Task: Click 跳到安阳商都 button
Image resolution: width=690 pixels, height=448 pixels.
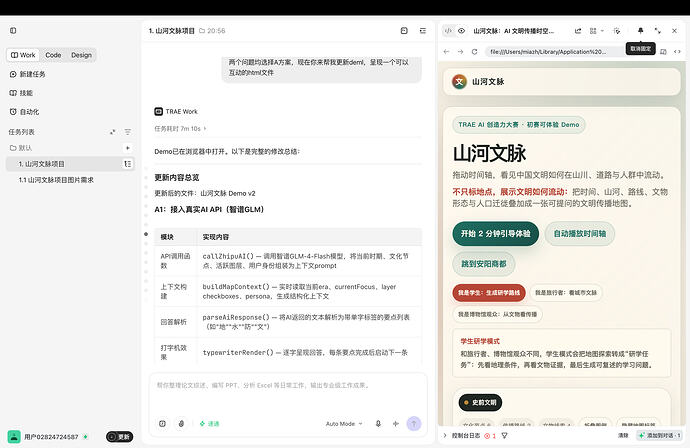Action: [484, 264]
